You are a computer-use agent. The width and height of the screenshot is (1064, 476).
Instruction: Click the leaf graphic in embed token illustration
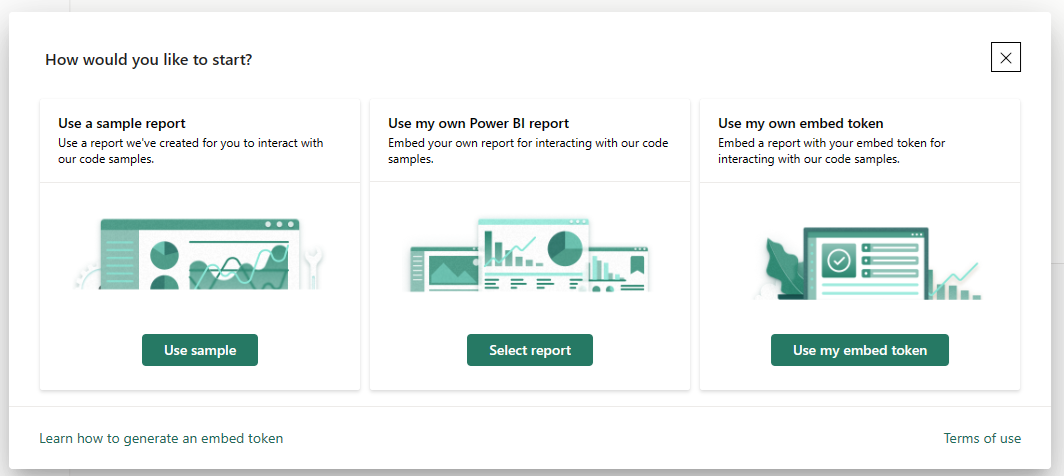[x=782, y=267]
